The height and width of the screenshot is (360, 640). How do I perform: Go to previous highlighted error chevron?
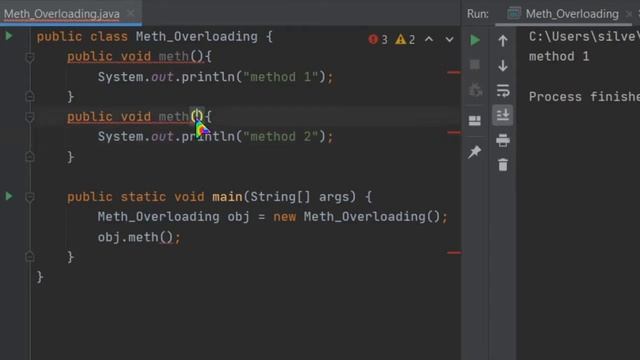pyautogui.click(x=429, y=39)
